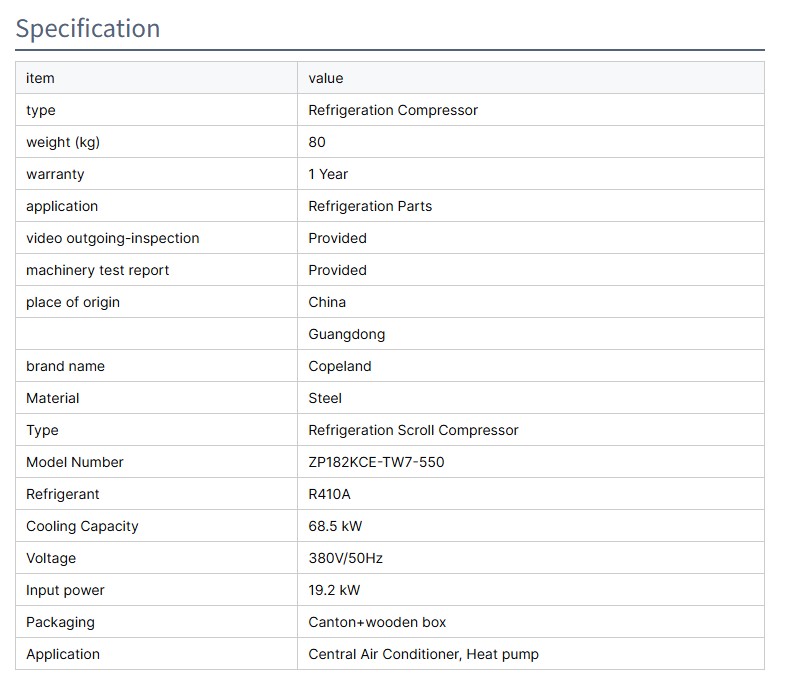Click the Specification heading
Image resolution: width=786 pixels, height=683 pixels.
[x=88, y=28]
